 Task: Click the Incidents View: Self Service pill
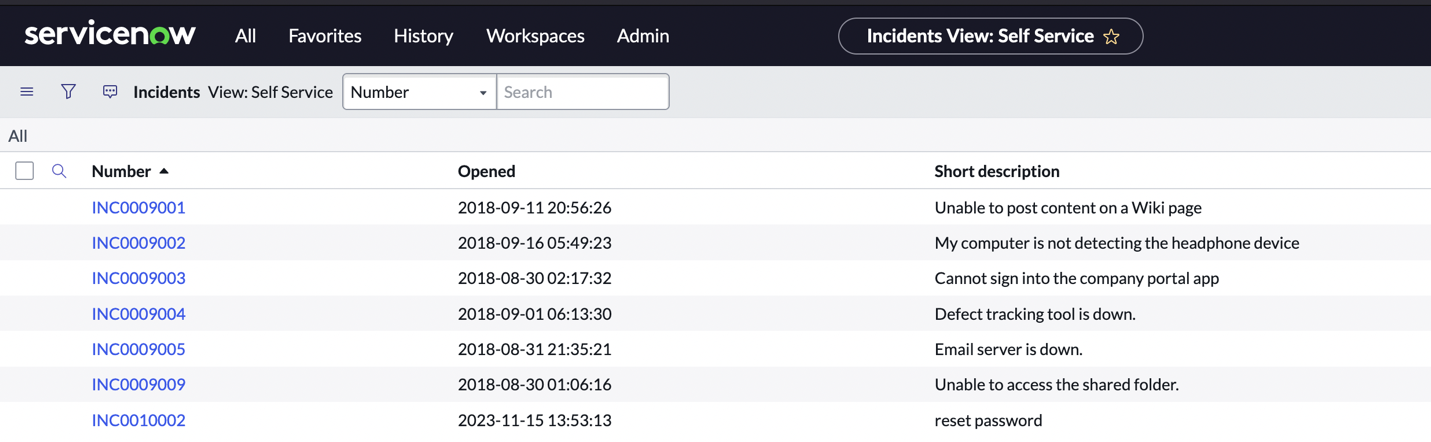click(x=990, y=36)
